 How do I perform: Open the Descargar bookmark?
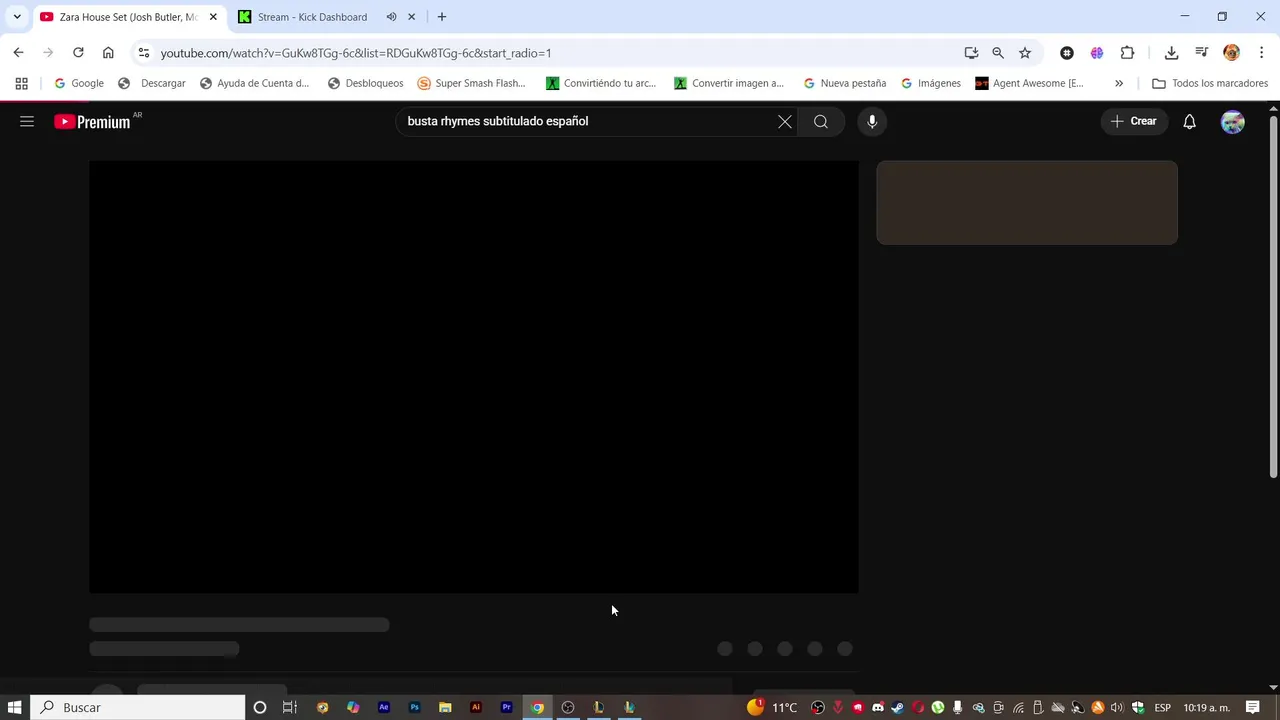(152, 83)
